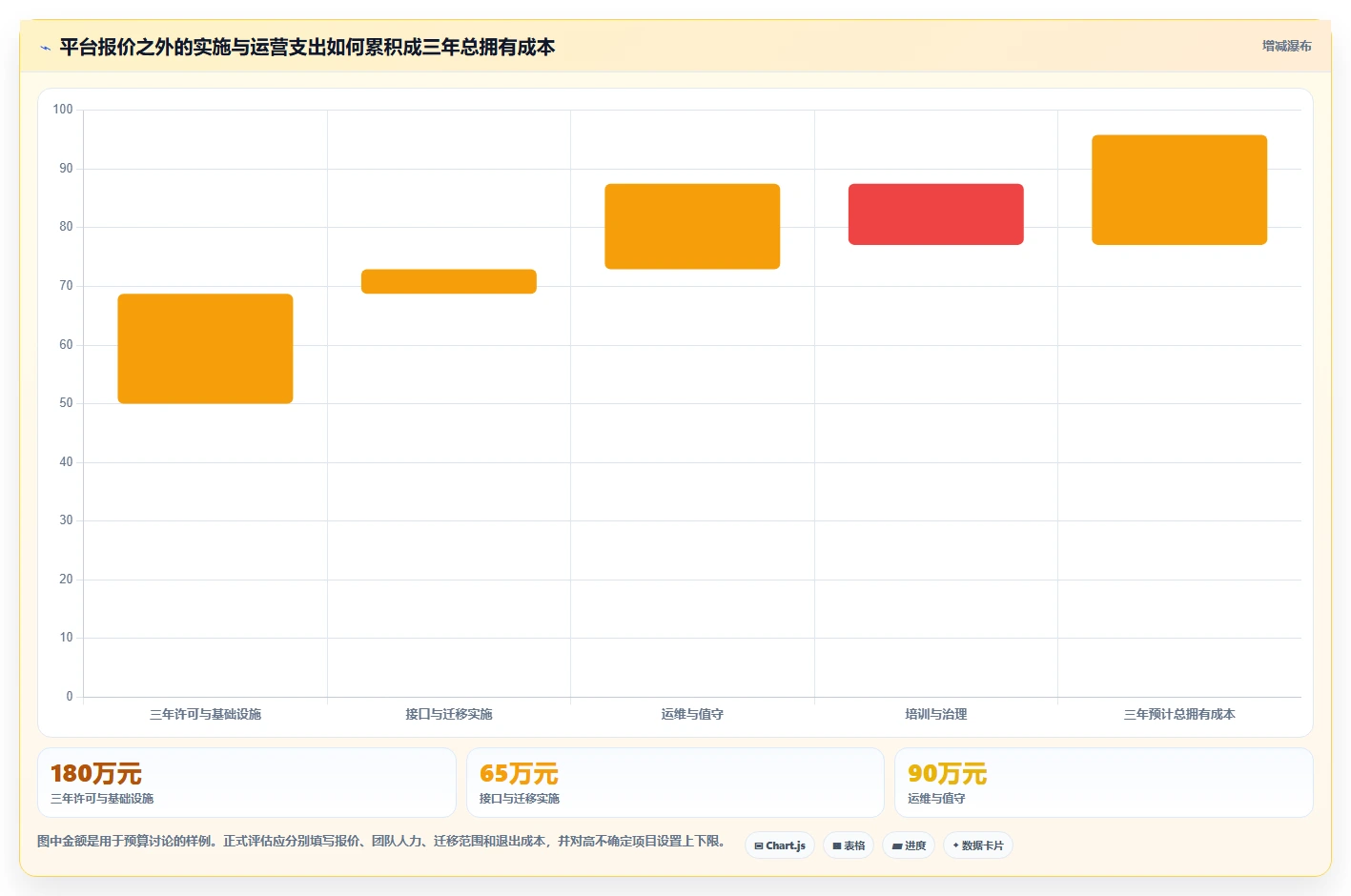Select the orange 运维与值守 waterfall bar

click(x=692, y=226)
